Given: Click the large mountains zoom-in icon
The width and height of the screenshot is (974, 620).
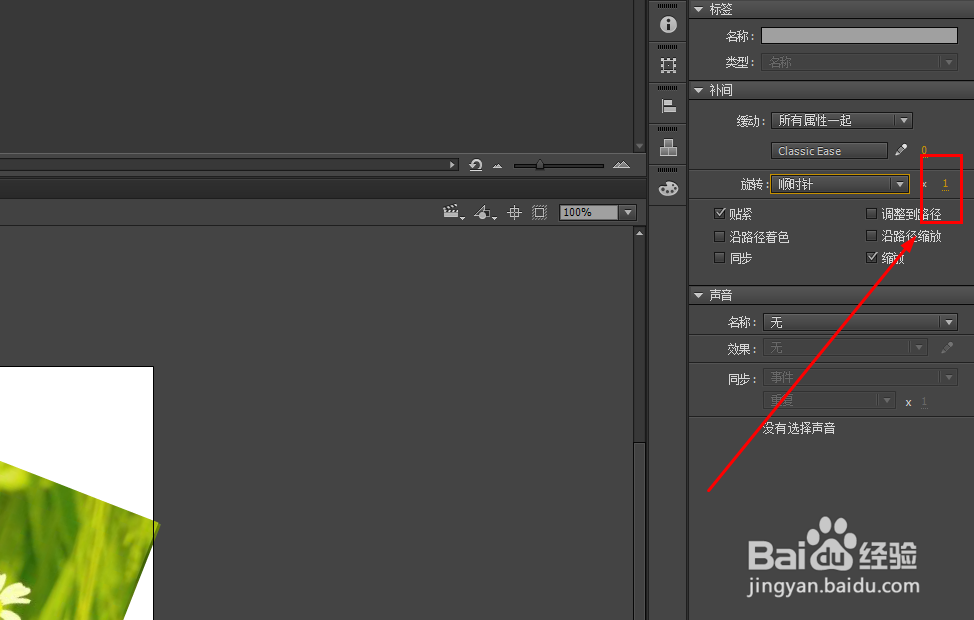Looking at the screenshot, I should pos(621,165).
